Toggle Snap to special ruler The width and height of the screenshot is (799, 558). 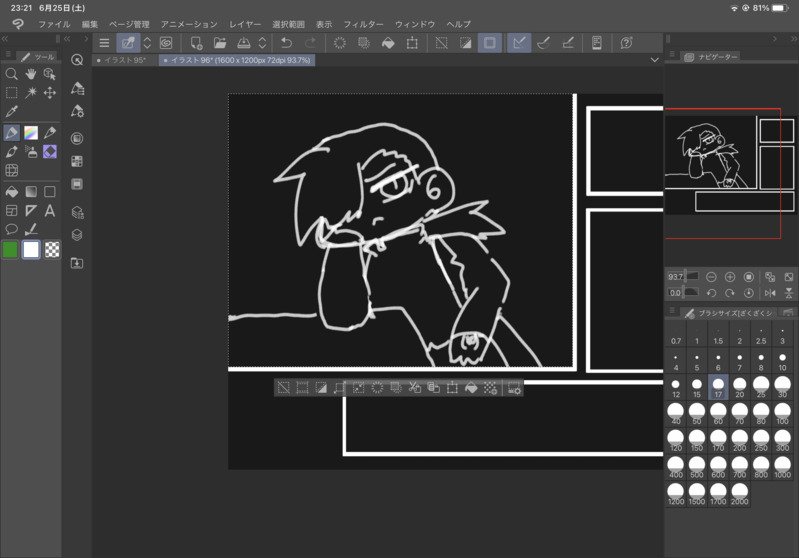[543, 43]
